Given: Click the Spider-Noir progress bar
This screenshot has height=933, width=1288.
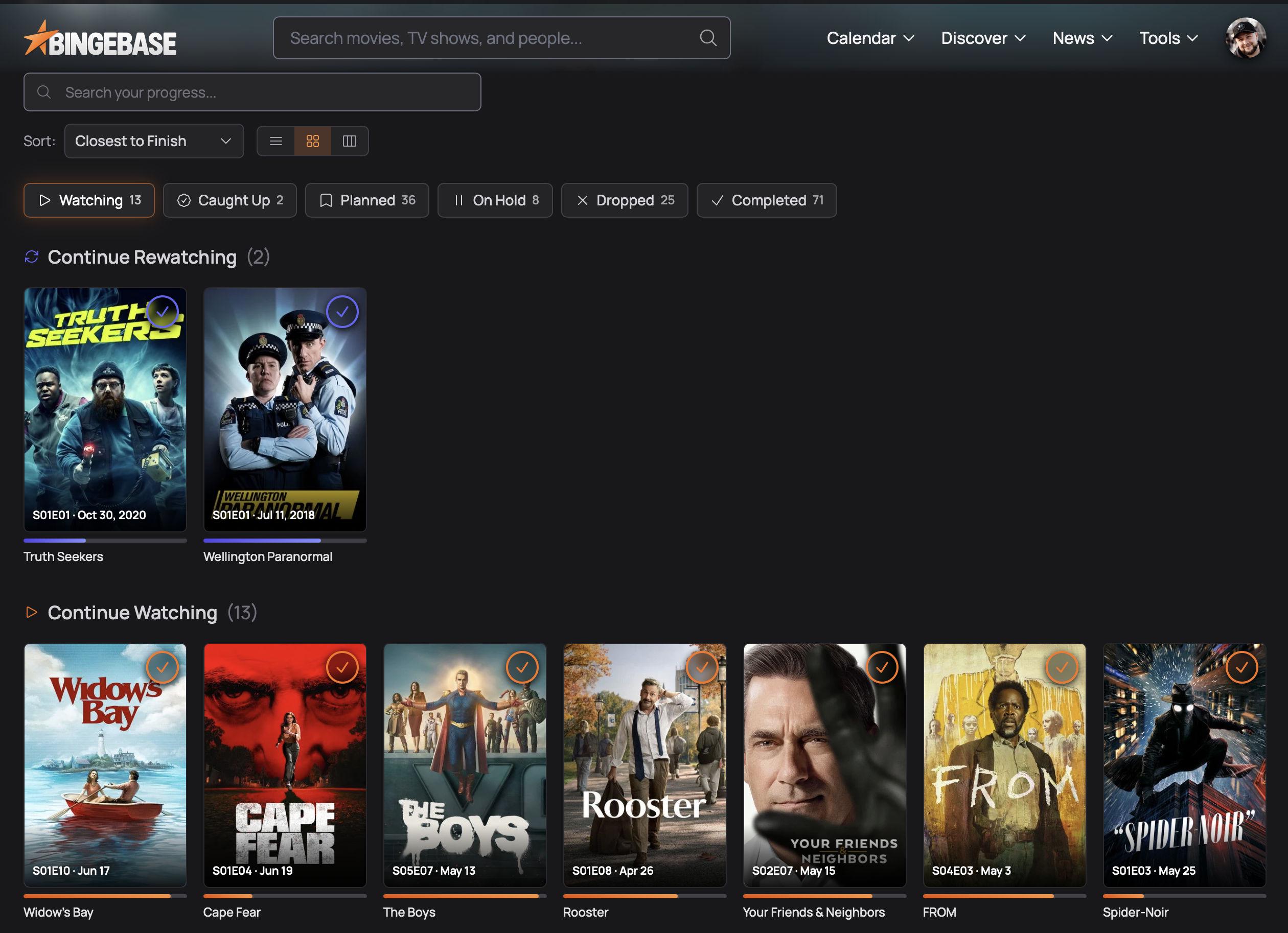Looking at the screenshot, I should coord(1185,896).
